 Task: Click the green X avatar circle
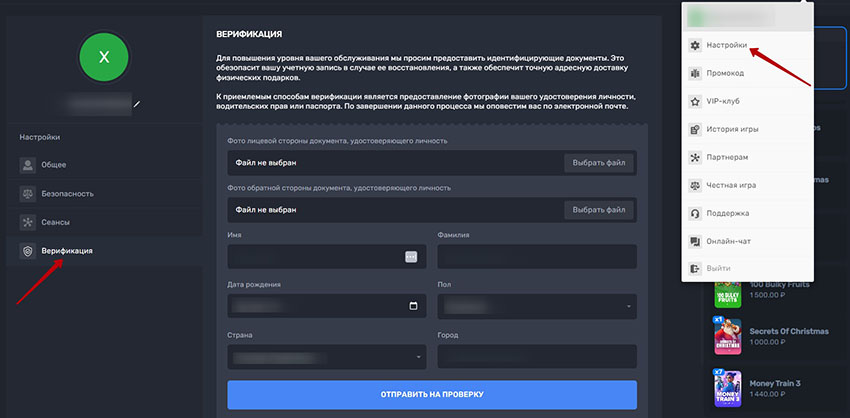(104, 57)
